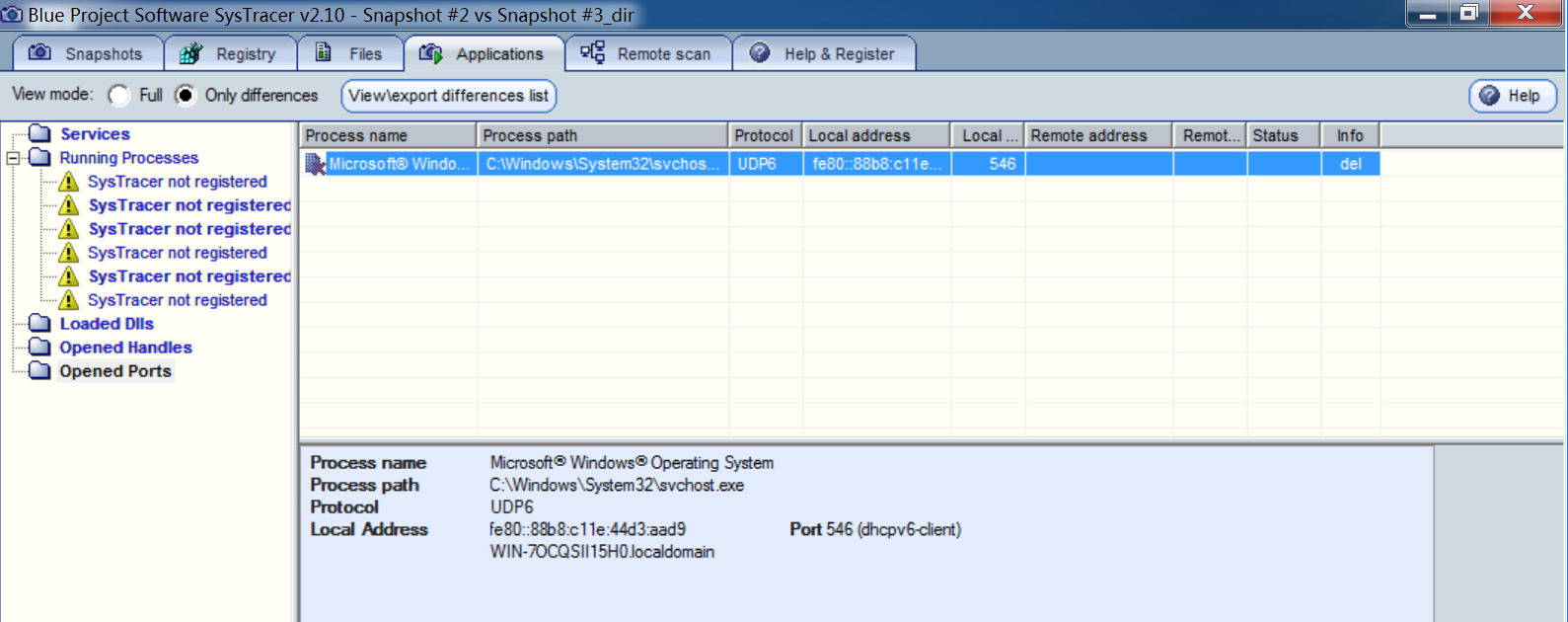
Task: Click the deleted process icon in the svchost row
Action: 316,164
